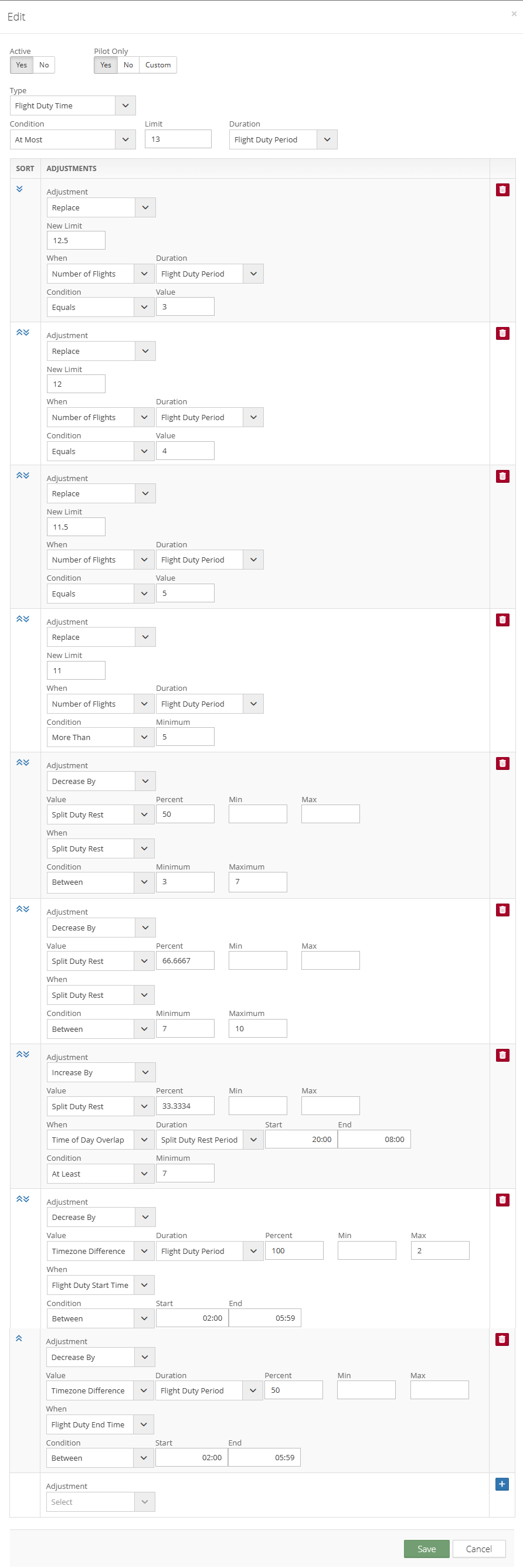Delete the 66.6667 percent adjustment
Viewport: 523px width, 1568px height.
click(x=502, y=910)
